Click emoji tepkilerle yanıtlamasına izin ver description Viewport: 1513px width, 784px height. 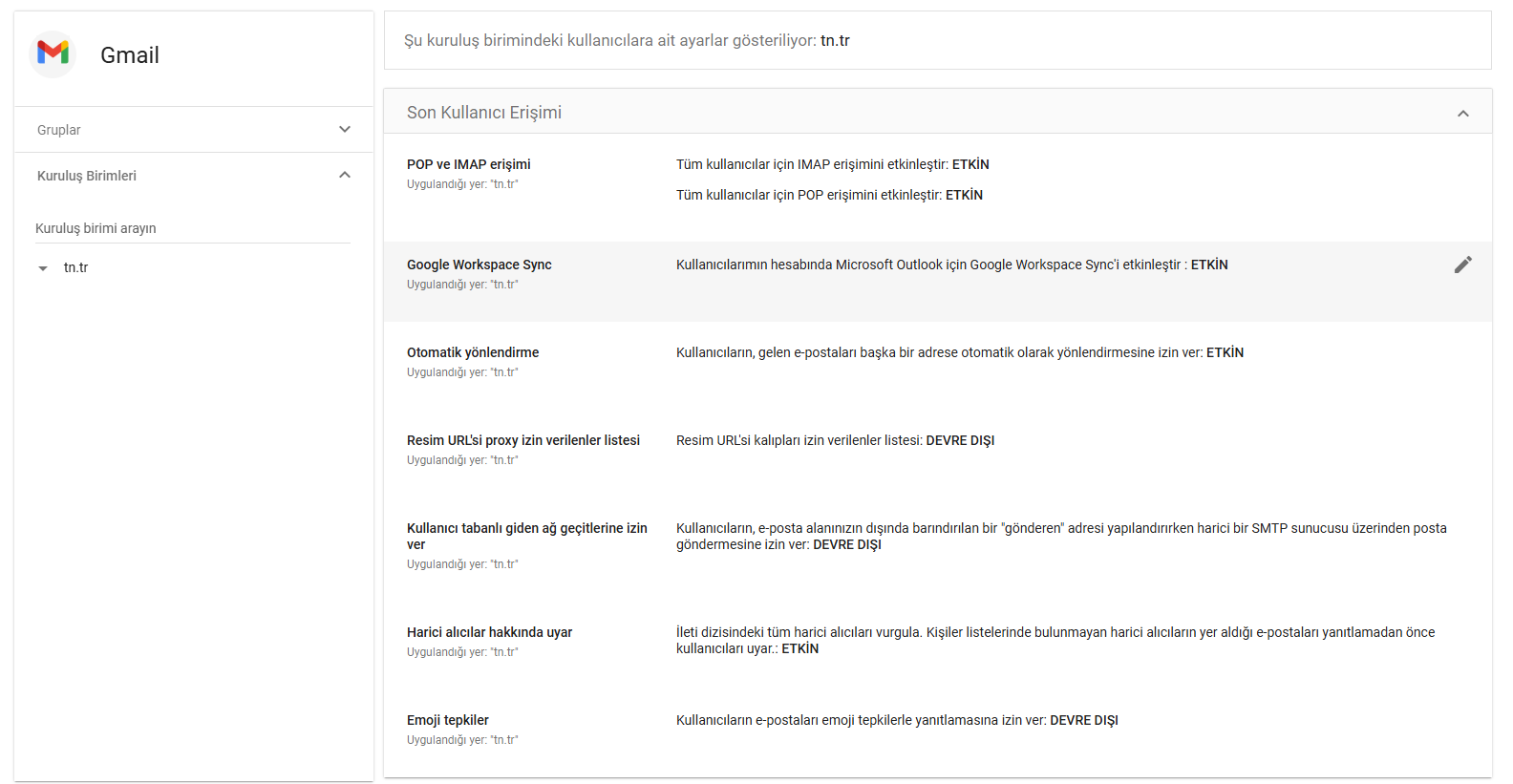(897, 720)
